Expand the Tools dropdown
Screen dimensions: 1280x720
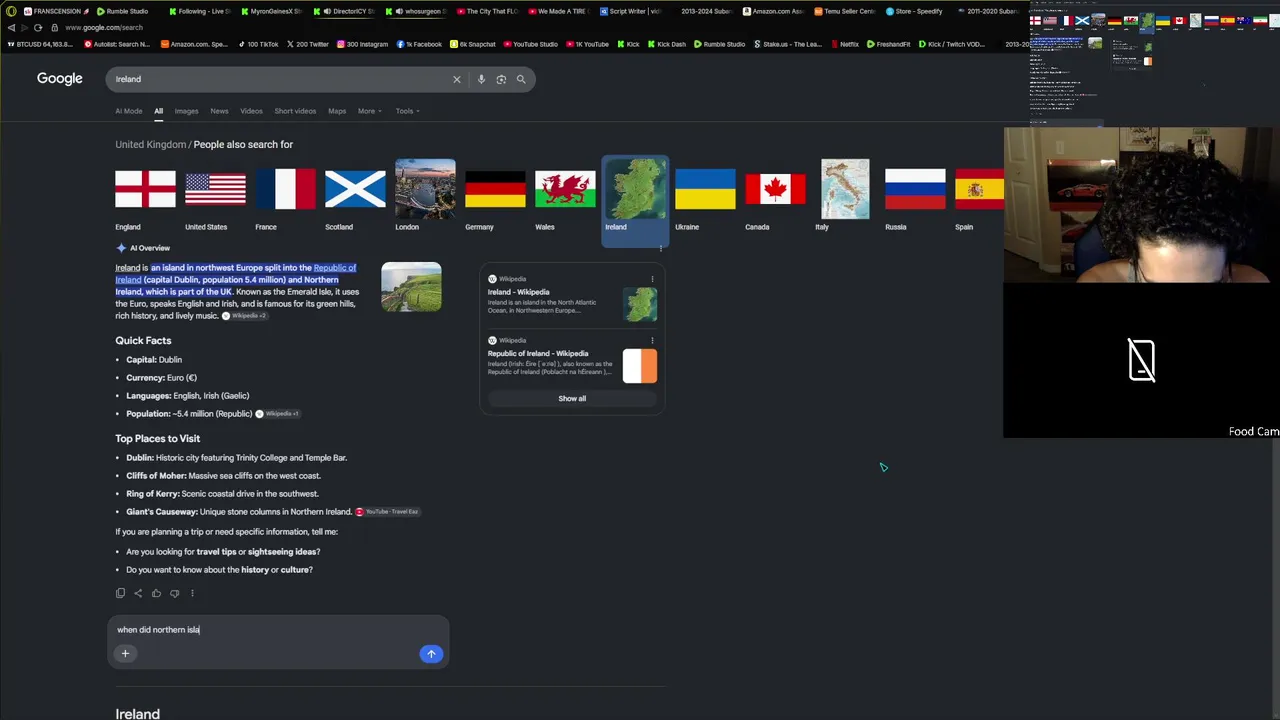pyautogui.click(x=407, y=111)
